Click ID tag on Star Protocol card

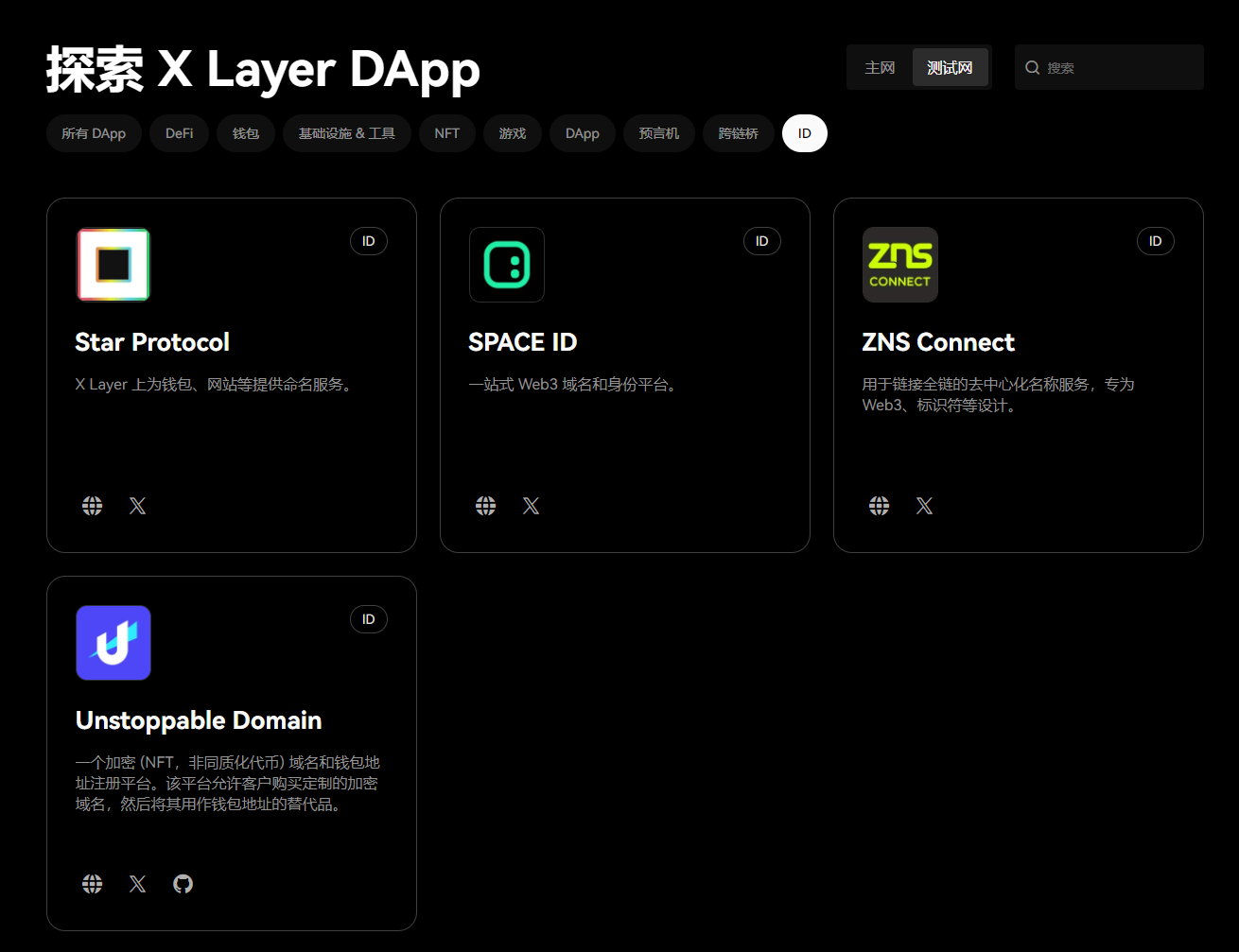click(x=369, y=241)
